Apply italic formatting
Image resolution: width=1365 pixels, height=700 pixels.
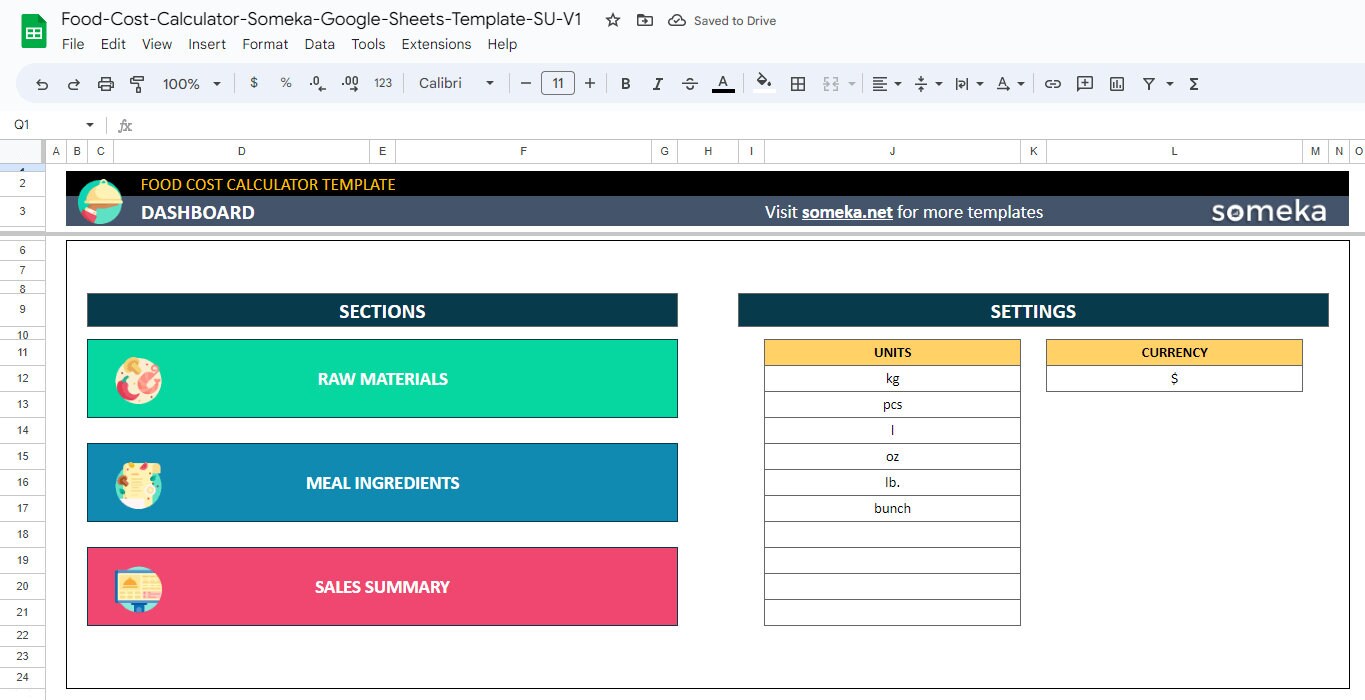[657, 83]
